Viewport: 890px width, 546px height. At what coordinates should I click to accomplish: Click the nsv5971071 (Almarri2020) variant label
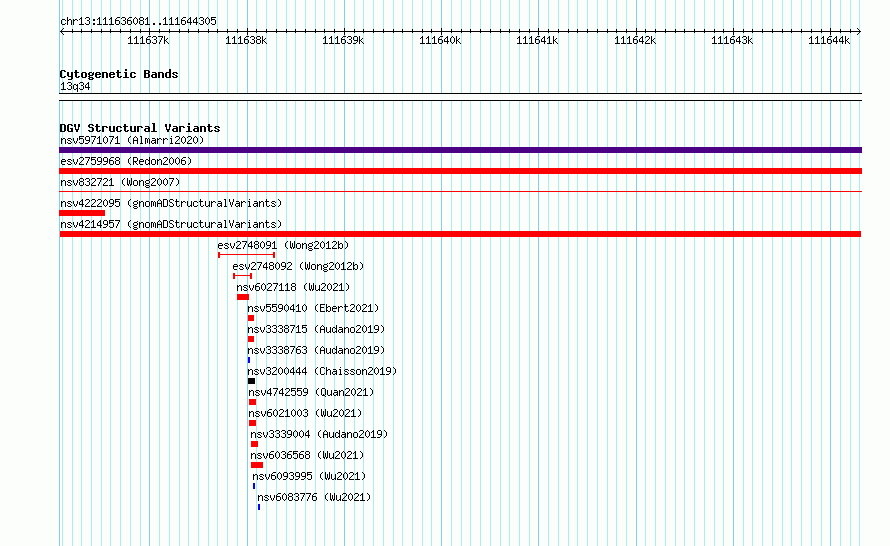(x=132, y=140)
